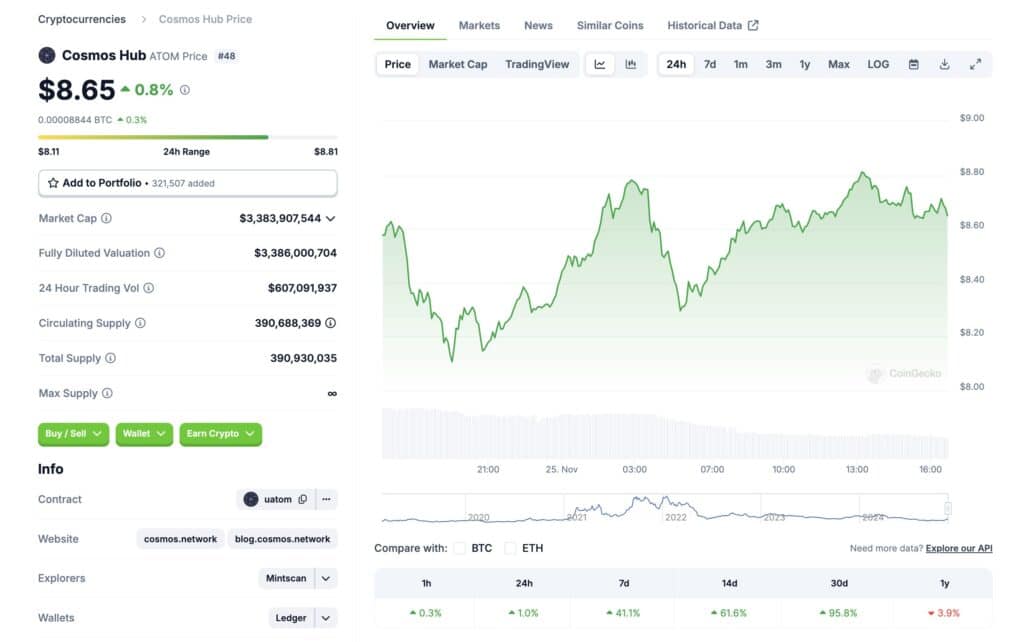Image resolution: width=1024 pixels, height=642 pixels.
Task: Click the 30d 95.8% change cell
Action: pos(839,613)
